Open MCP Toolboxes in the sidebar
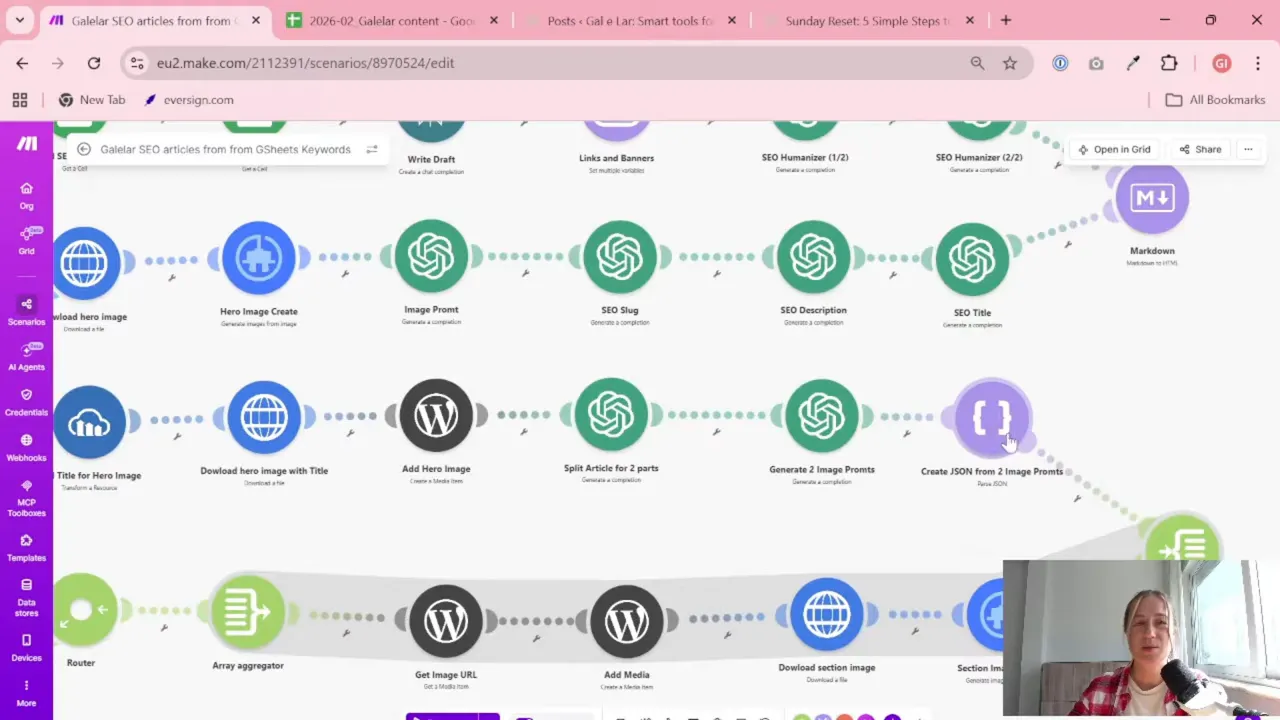The height and width of the screenshot is (720, 1280). click(26, 498)
